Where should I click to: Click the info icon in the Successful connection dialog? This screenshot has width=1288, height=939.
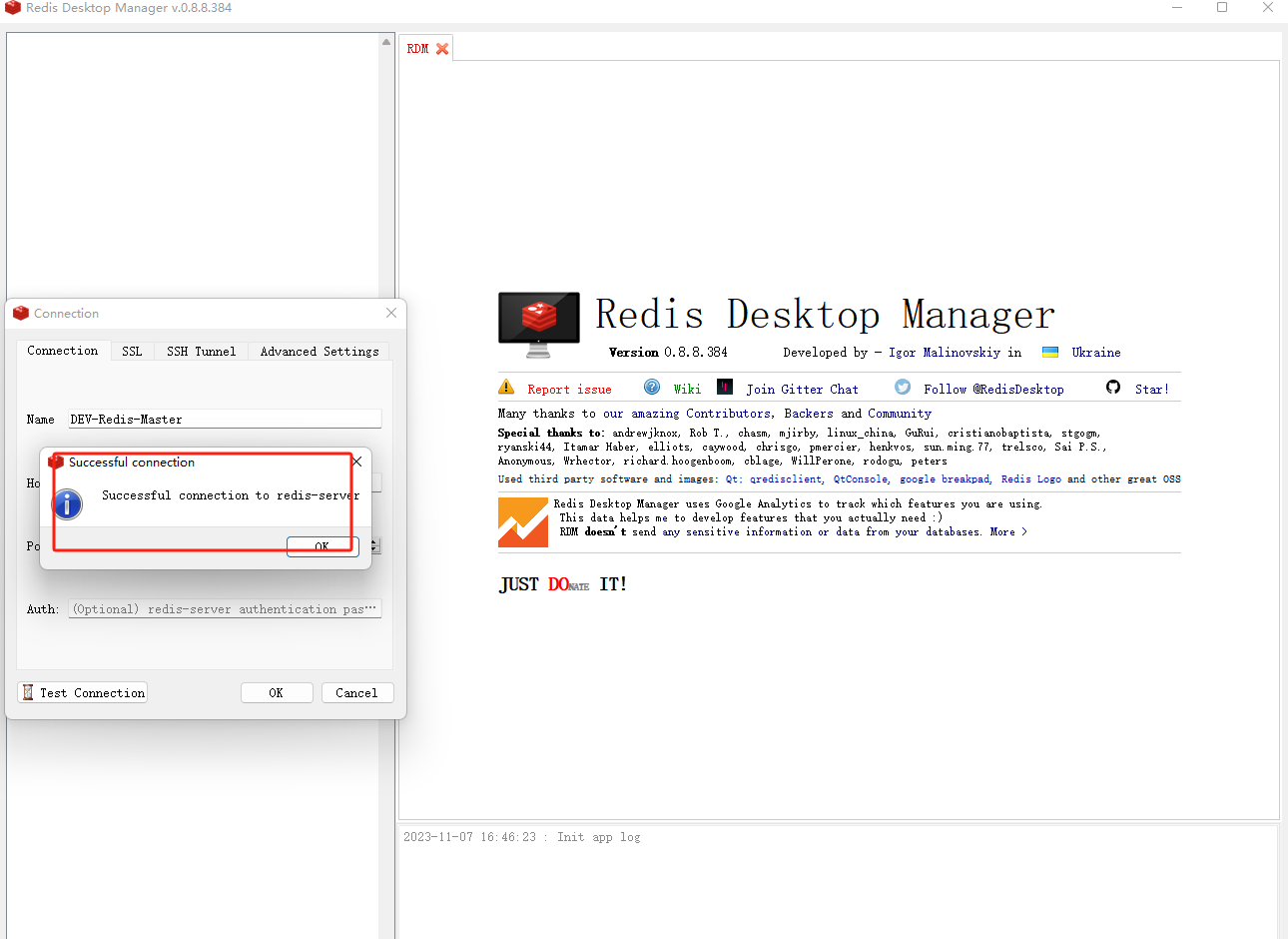(x=67, y=504)
